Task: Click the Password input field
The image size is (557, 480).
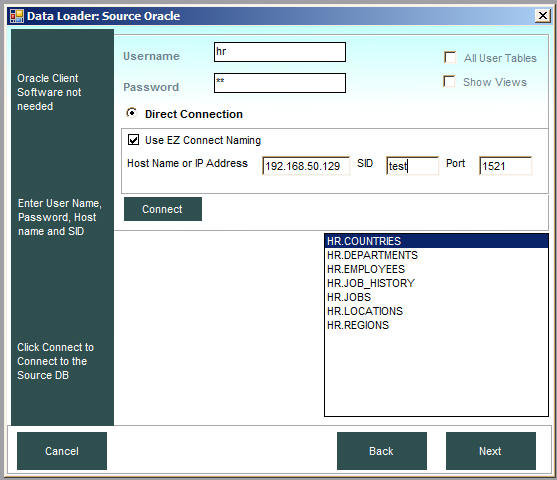Action: pos(280,83)
